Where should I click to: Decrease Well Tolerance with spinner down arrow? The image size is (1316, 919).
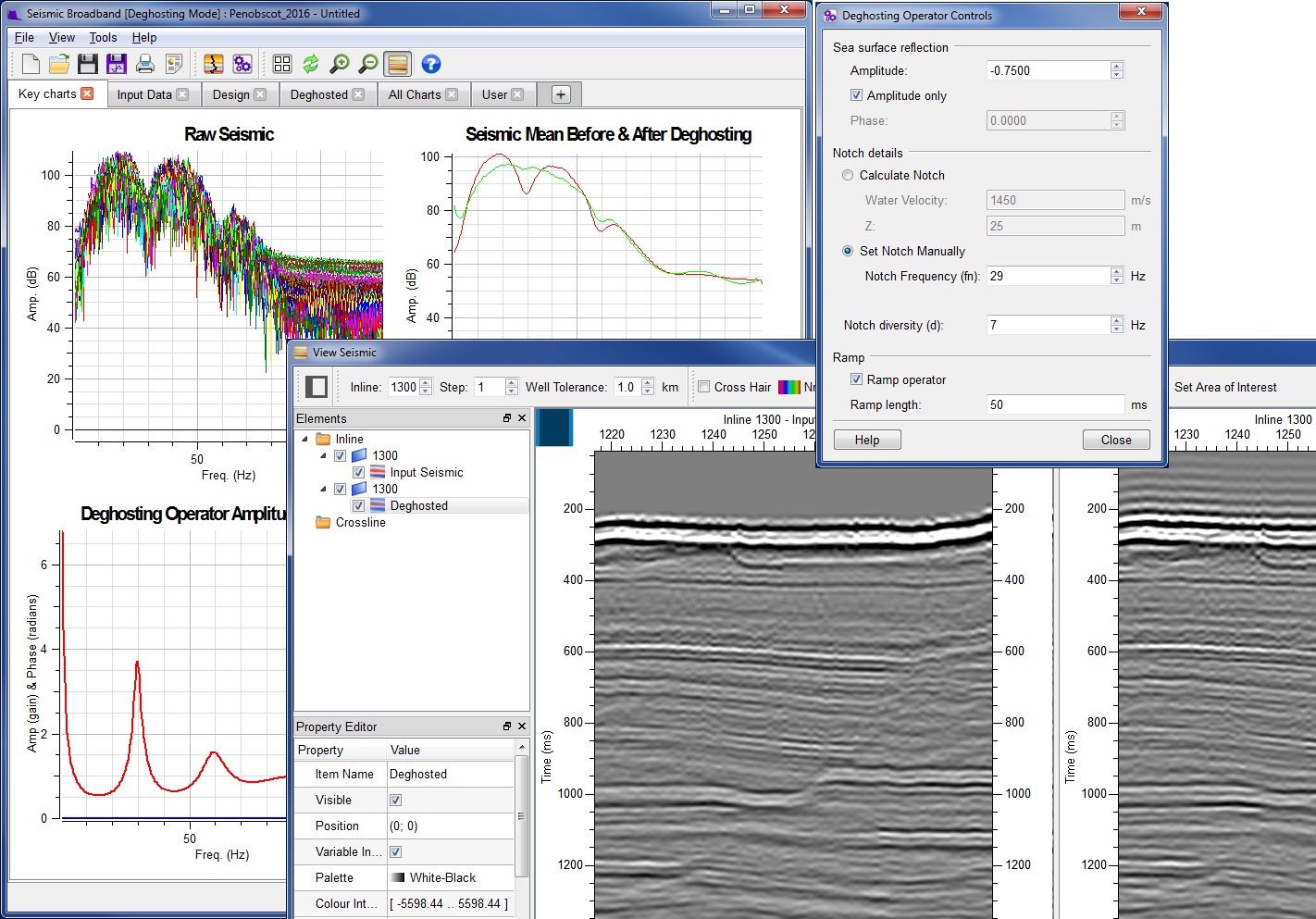click(648, 391)
